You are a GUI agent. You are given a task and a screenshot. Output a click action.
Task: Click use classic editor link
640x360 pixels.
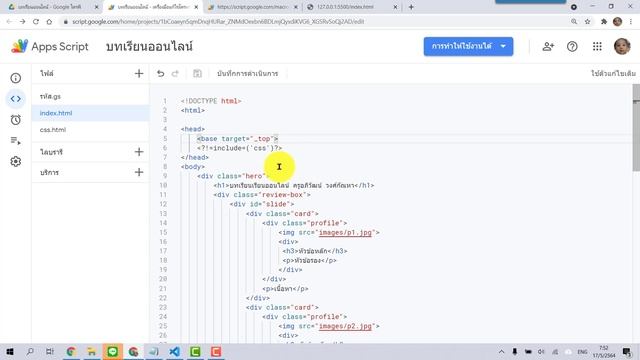[613, 73]
